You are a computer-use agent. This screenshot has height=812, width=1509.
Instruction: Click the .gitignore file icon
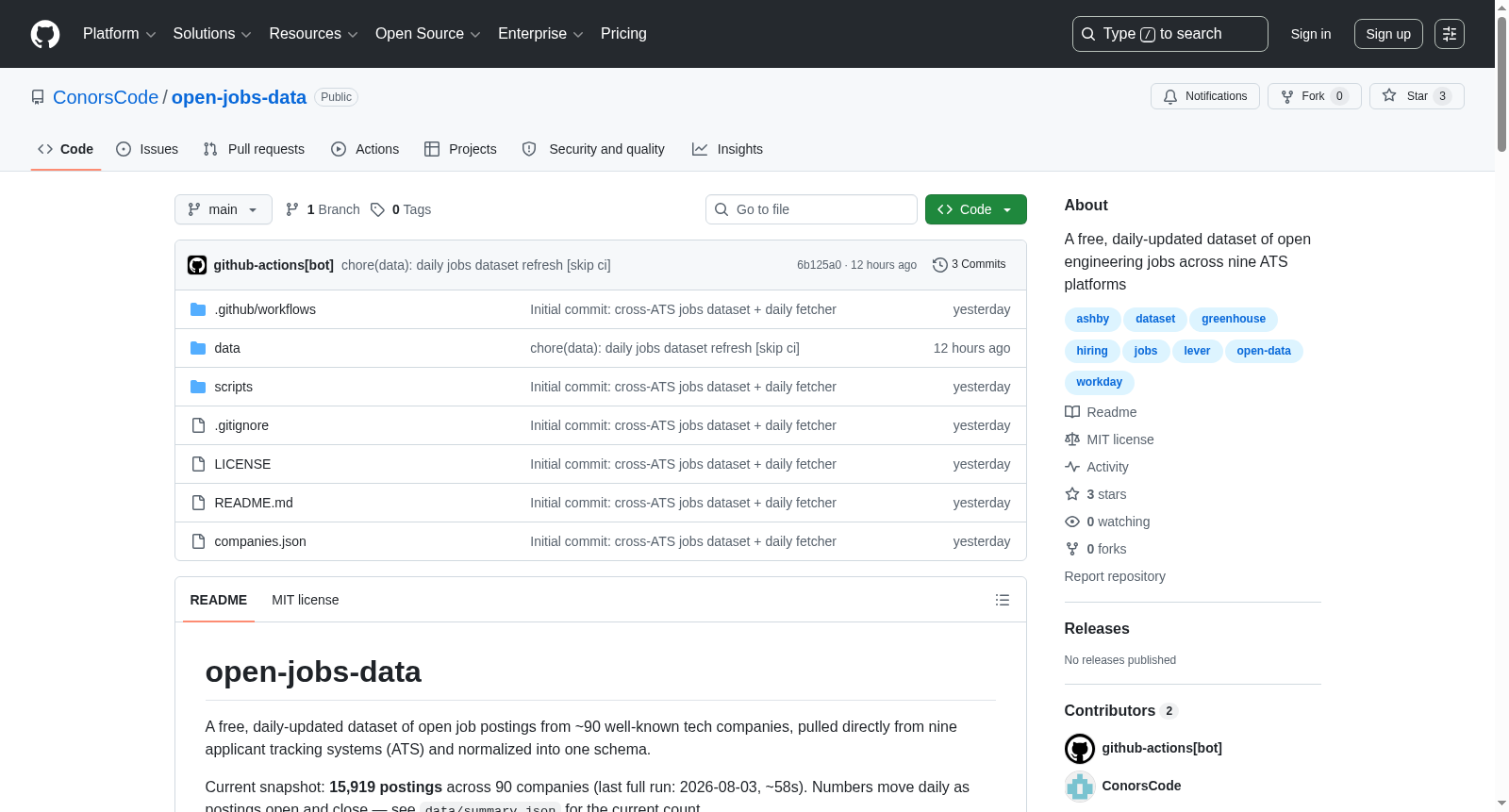(198, 425)
